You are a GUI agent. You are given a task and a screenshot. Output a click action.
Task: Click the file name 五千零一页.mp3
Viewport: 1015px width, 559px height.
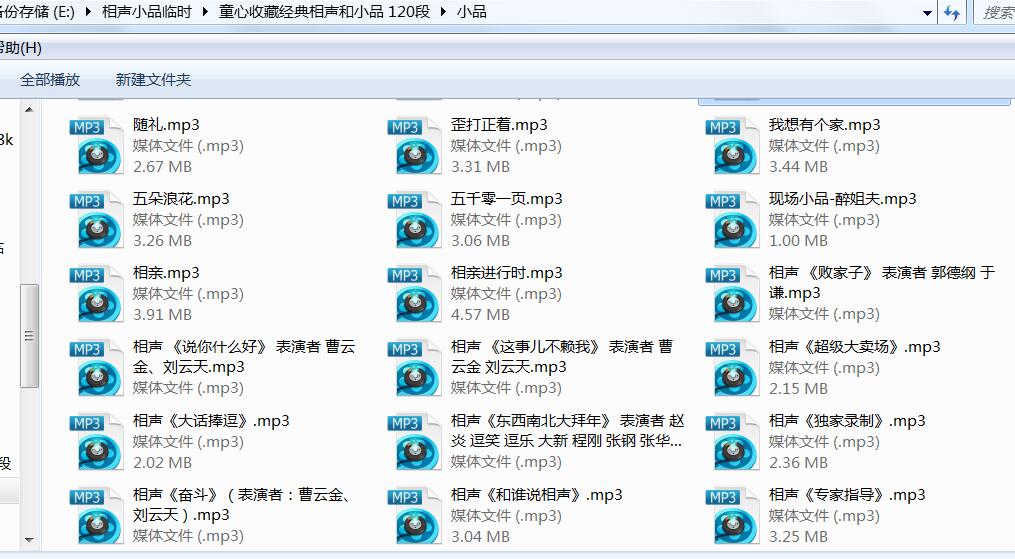[x=507, y=199]
